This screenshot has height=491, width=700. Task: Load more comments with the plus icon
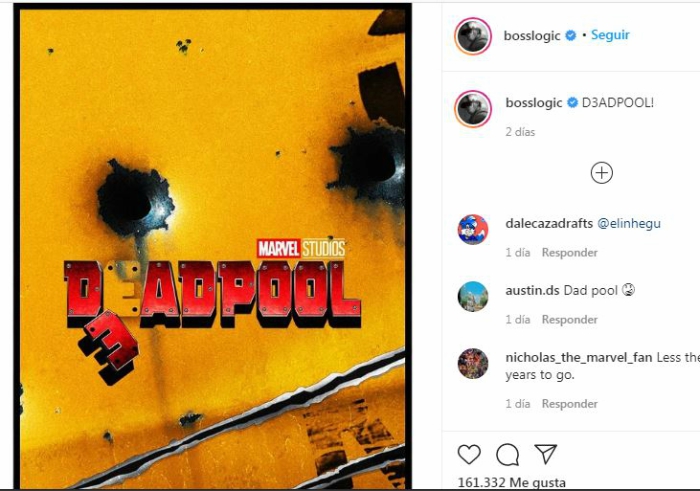(x=601, y=173)
